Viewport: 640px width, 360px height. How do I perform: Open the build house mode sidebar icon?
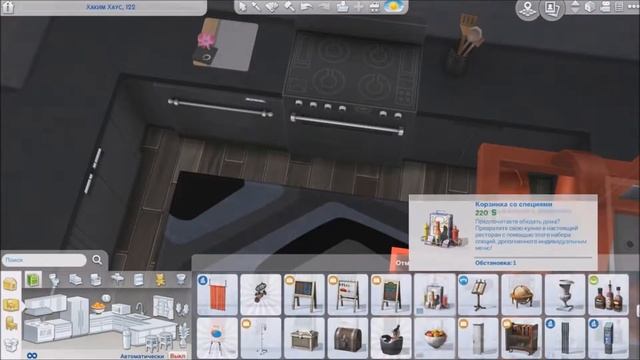coord(10,284)
